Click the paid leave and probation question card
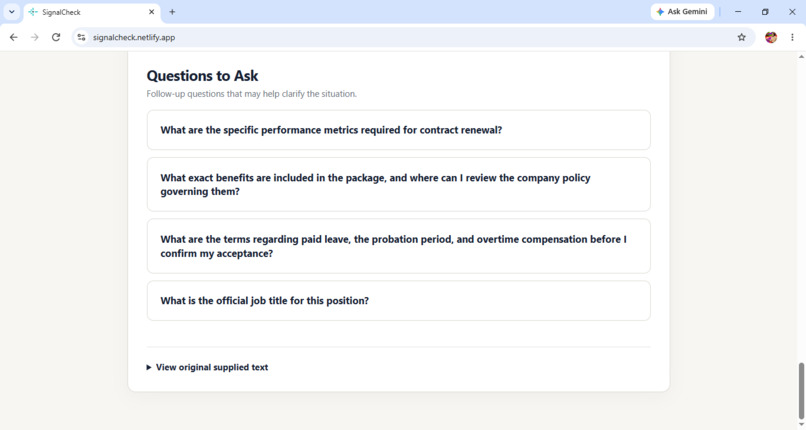The height and width of the screenshot is (430, 806). (398, 246)
